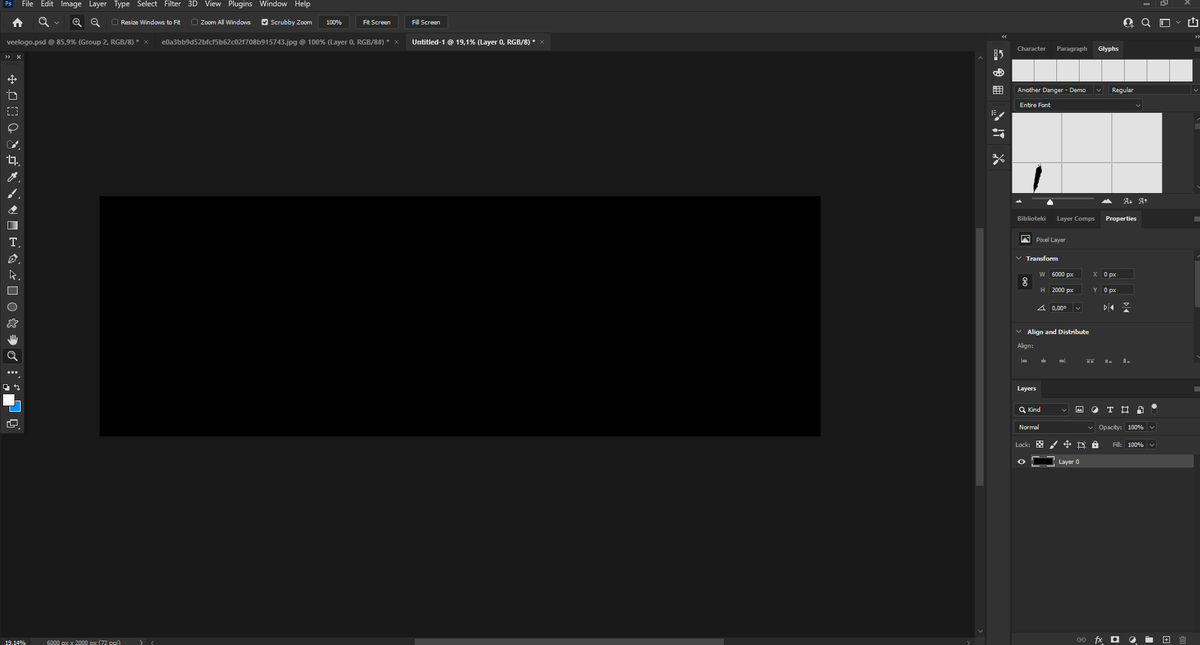Select the Custom Shape tool

coord(12,323)
